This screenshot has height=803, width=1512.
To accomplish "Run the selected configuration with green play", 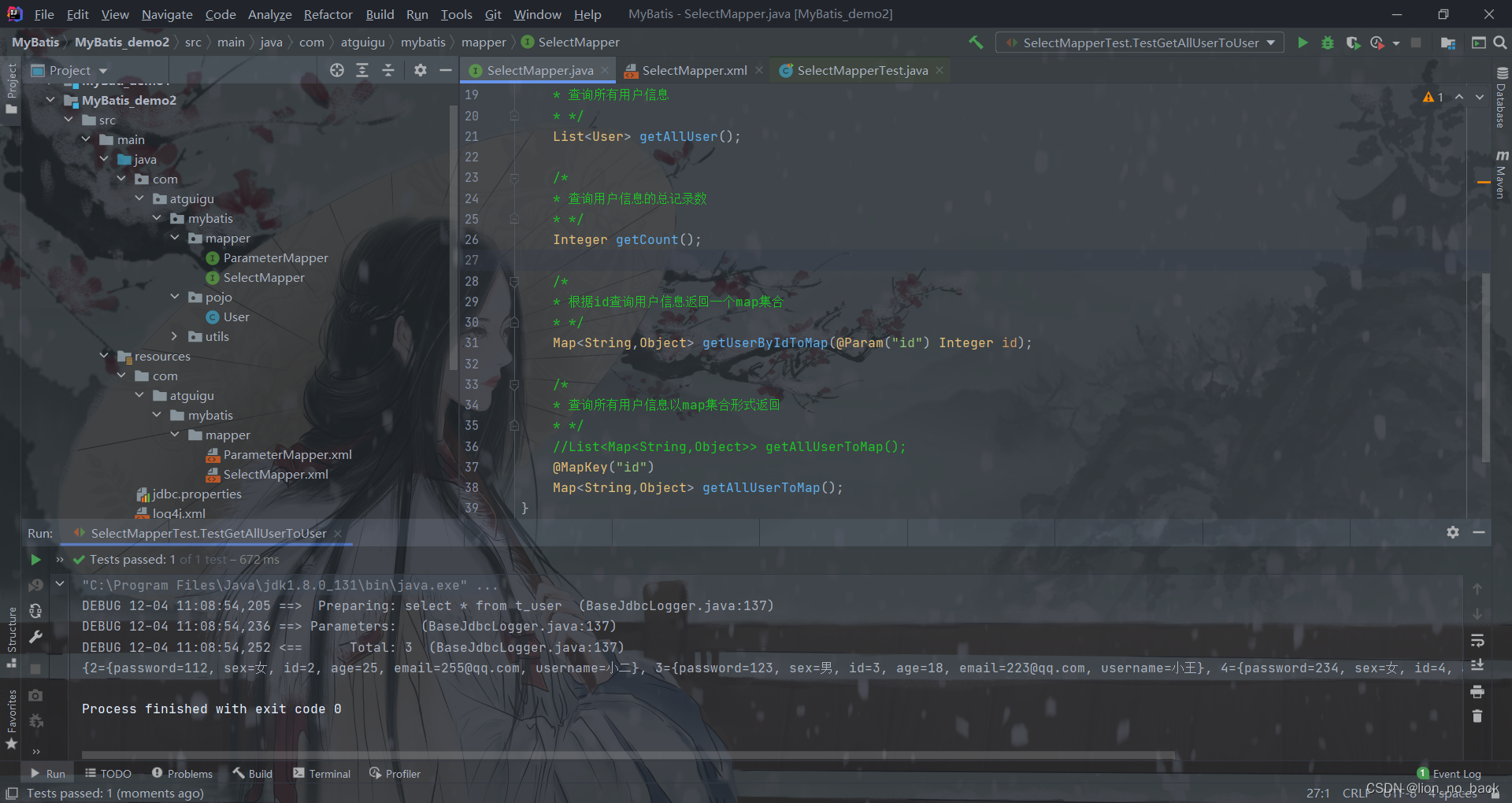I will [x=1303, y=43].
